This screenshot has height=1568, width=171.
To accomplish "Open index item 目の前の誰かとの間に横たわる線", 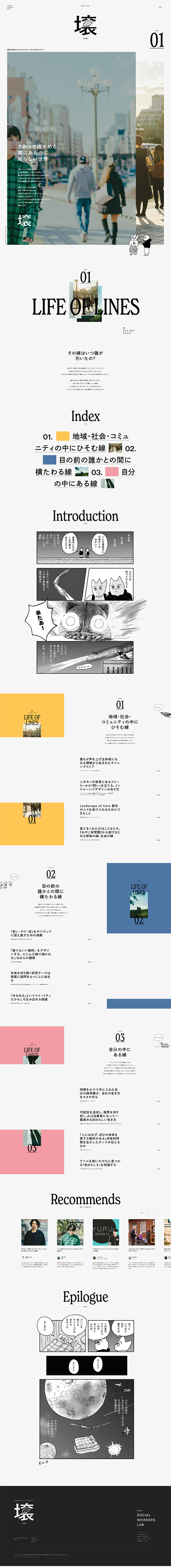I will coord(83,466).
